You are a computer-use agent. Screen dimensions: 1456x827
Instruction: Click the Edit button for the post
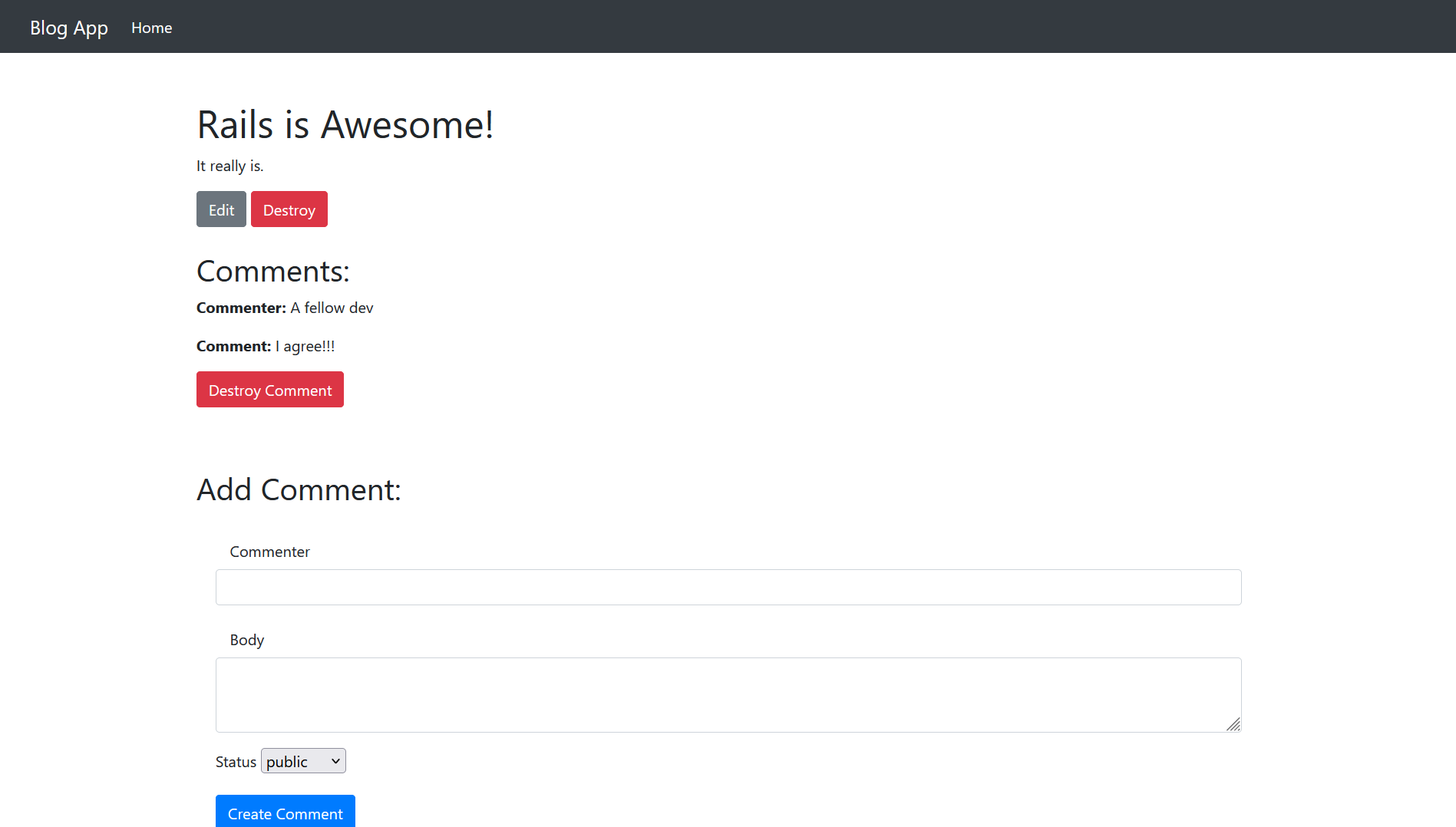click(221, 209)
